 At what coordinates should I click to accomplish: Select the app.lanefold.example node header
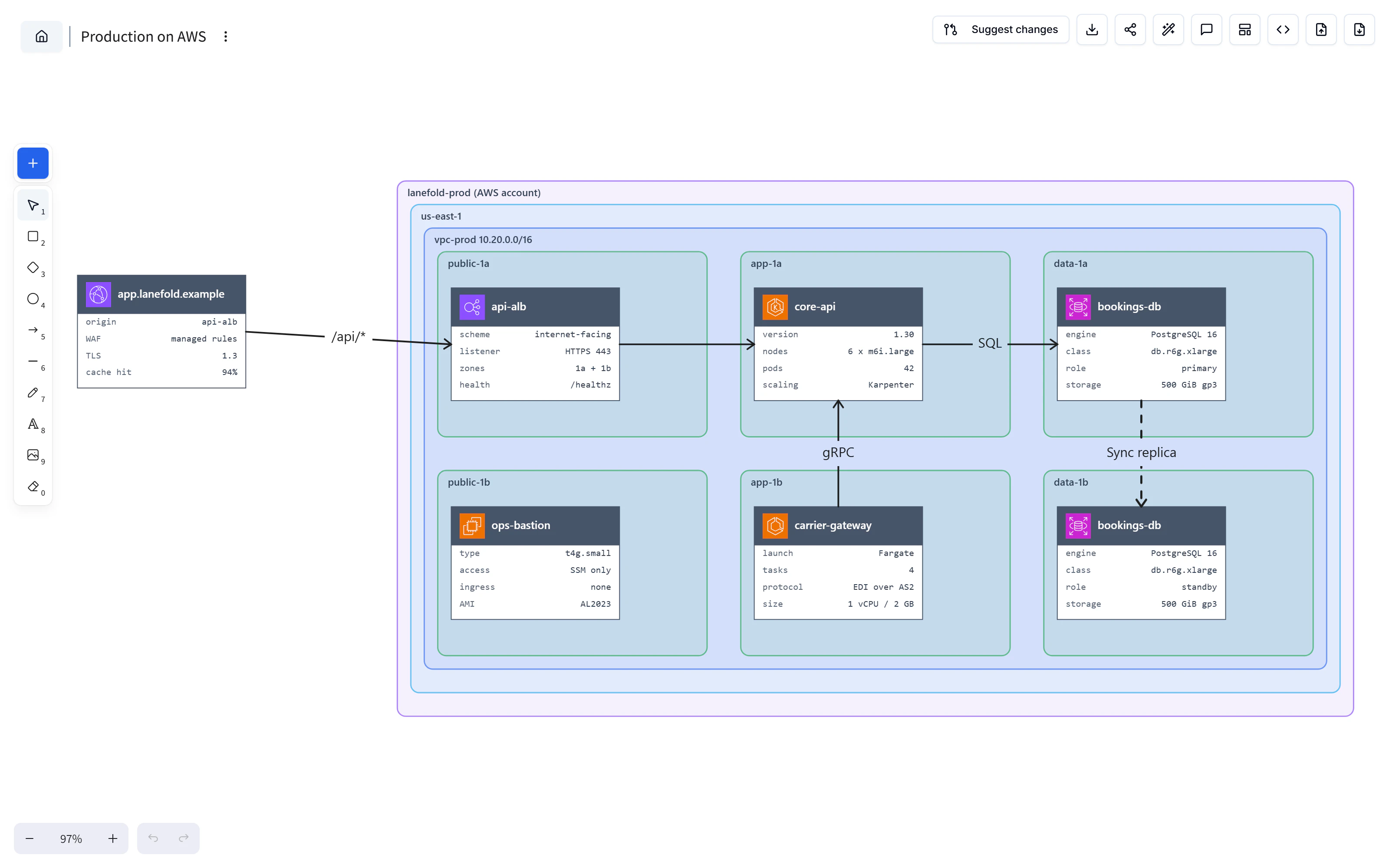tap(161, 294)
